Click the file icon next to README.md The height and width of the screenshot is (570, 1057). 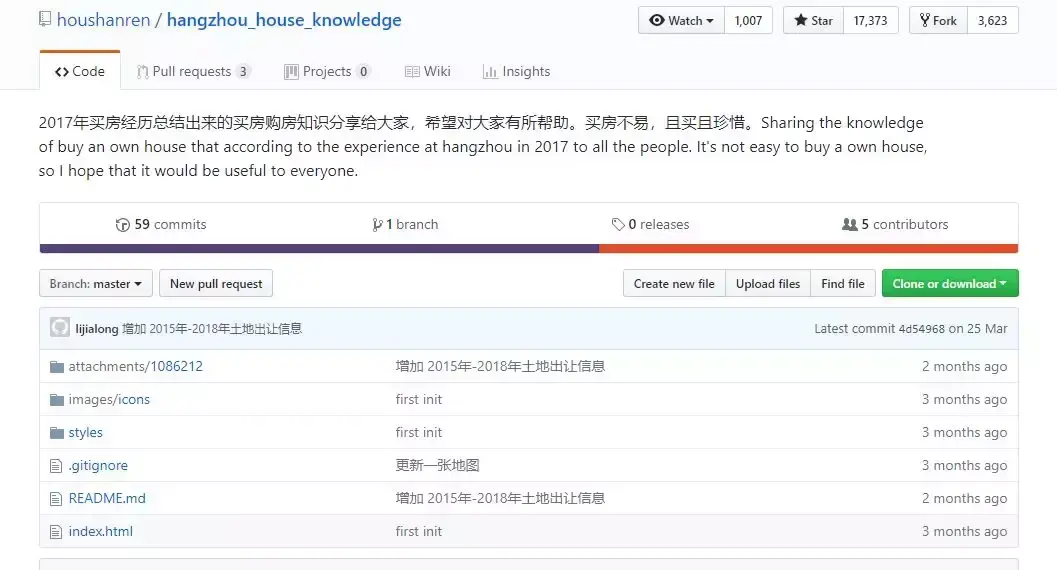pyautogui.click(x=57, y=498)
